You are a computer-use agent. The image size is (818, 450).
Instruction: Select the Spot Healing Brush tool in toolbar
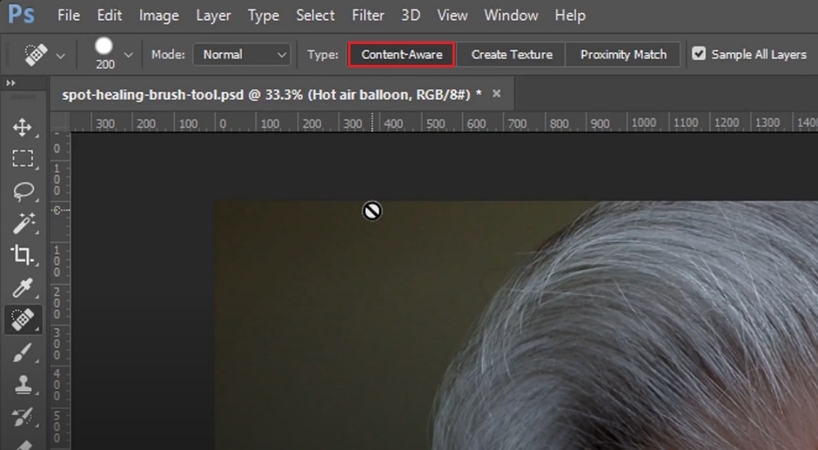(x=22, y=319)
